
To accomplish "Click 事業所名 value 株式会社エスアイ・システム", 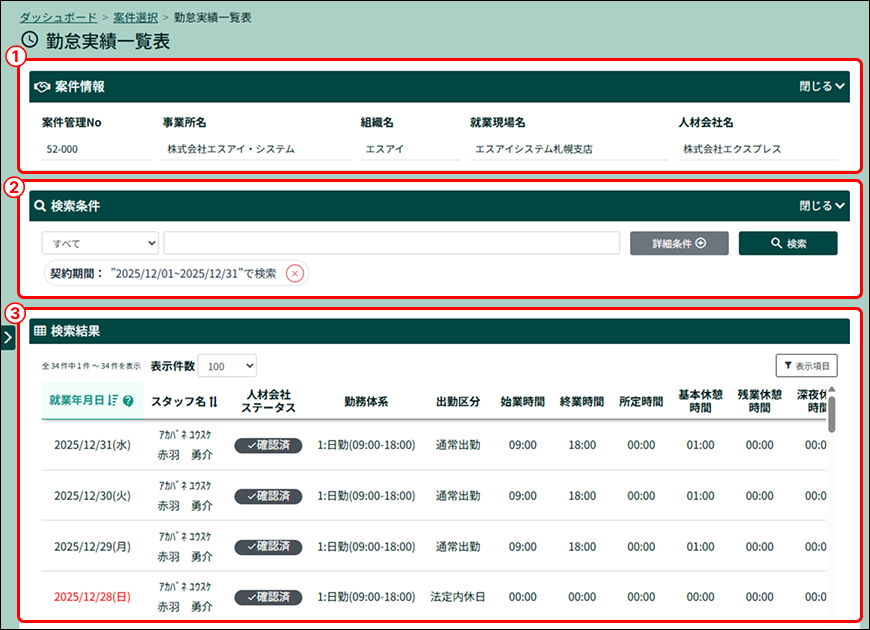I will (231, 149).
